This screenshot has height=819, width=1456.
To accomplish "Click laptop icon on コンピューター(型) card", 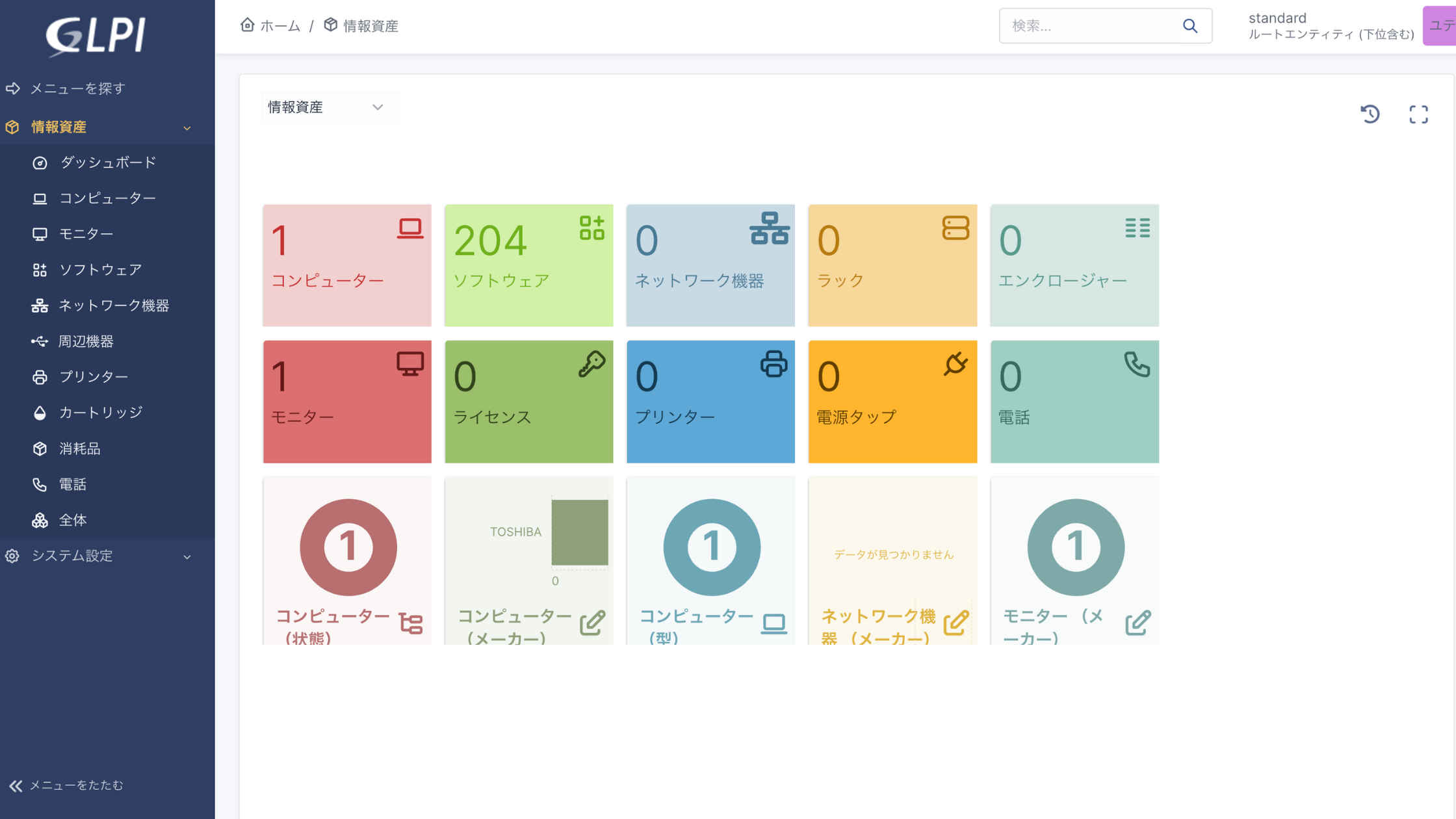I will pos(774,623).
